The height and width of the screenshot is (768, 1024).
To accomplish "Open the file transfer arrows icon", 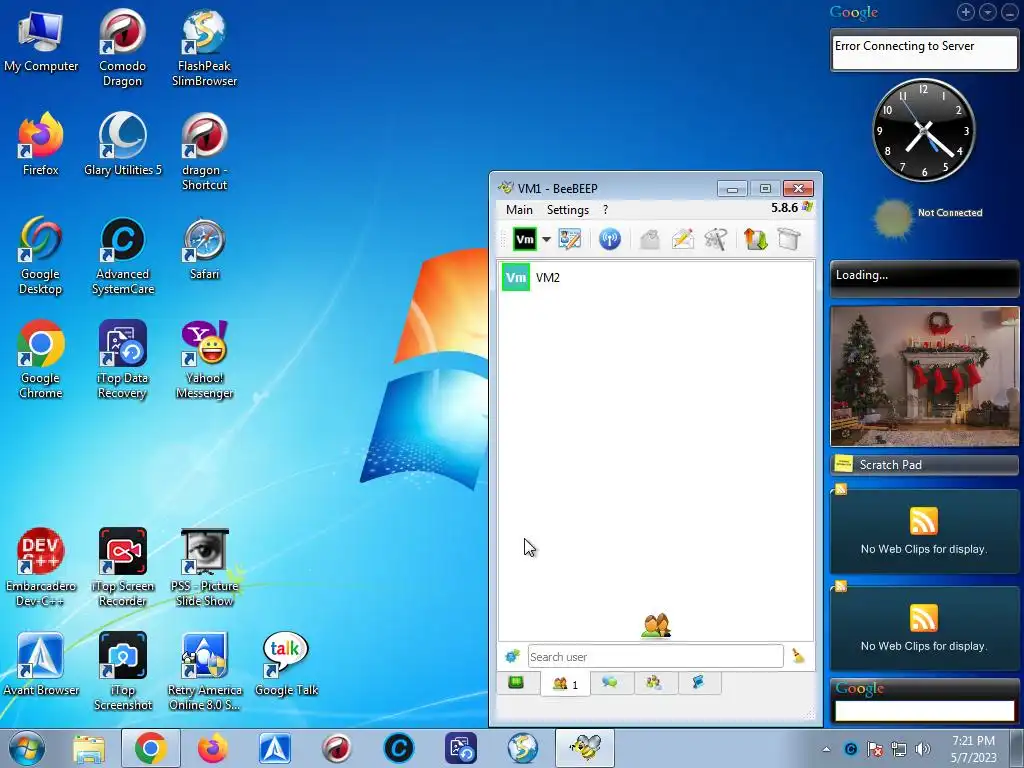I will (756, 239).
